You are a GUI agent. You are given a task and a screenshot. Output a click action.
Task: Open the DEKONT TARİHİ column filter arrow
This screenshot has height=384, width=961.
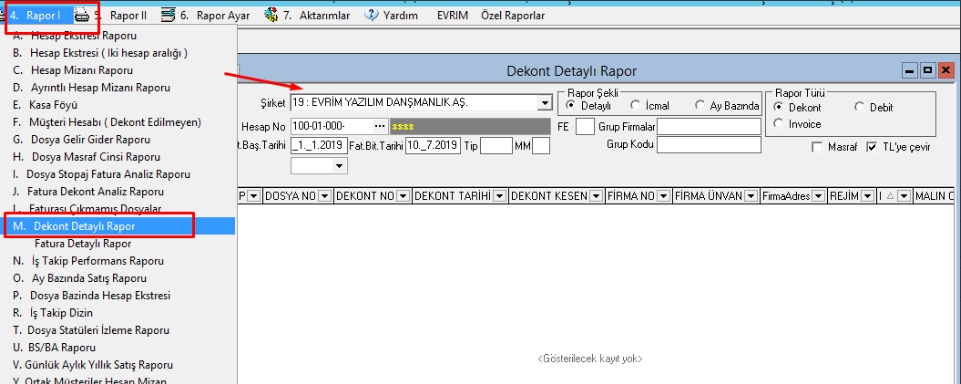point(499,196)
